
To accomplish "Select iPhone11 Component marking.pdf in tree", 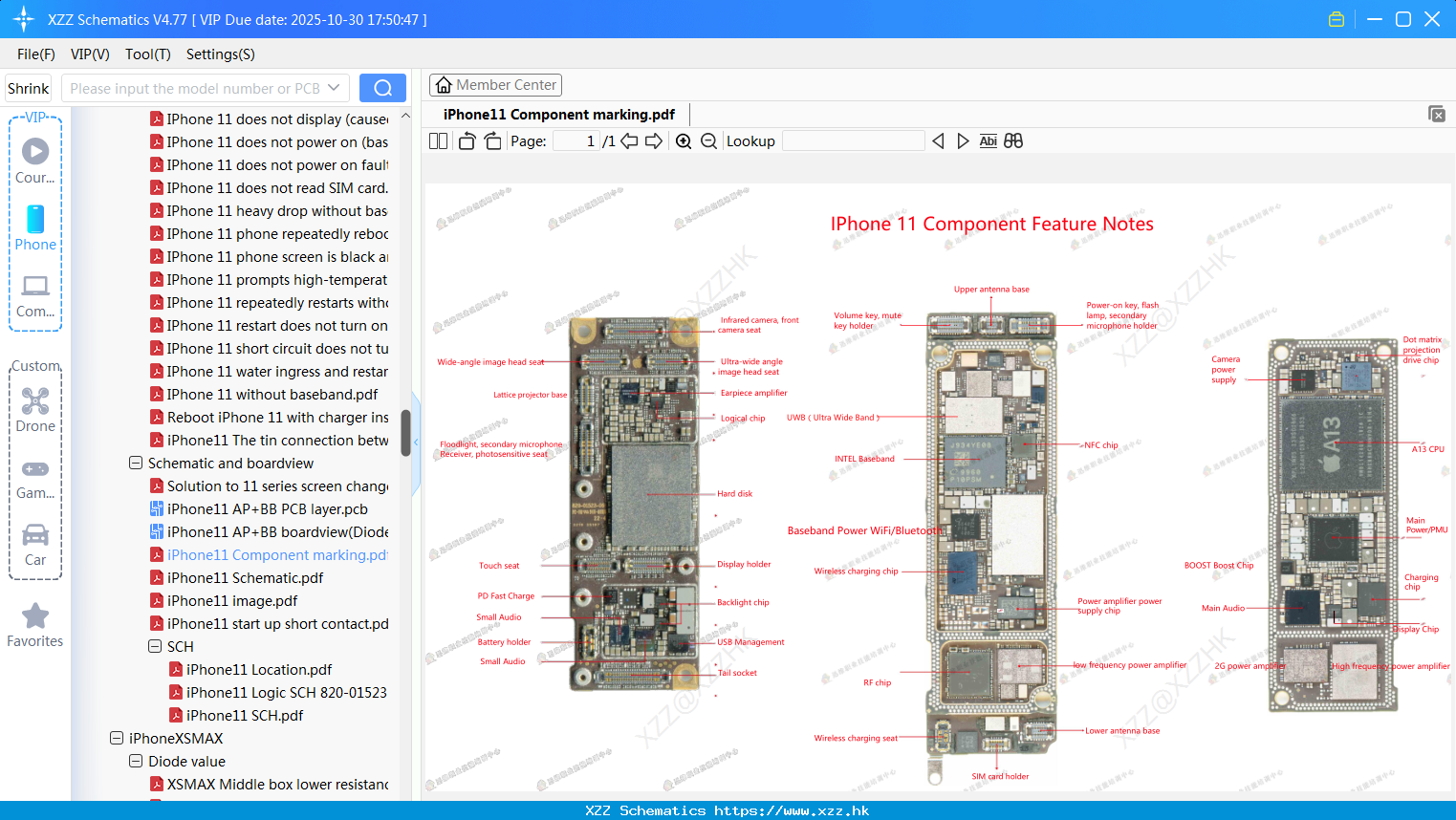I will [277, 555].
